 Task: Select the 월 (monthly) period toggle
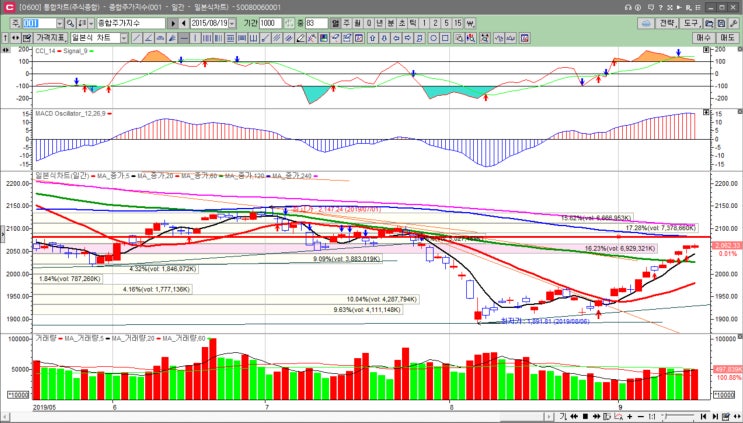(357, 23)
